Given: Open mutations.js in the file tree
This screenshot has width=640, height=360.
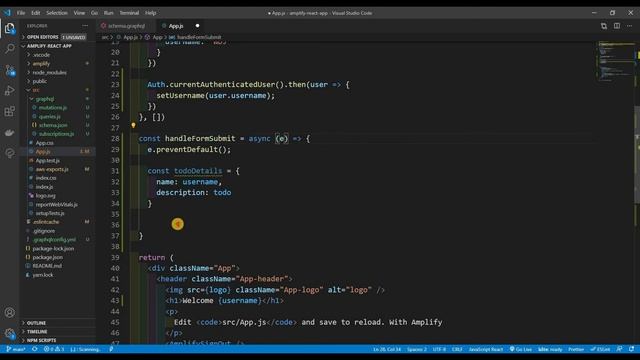Looking at the screenshot, I should (53, 108).
